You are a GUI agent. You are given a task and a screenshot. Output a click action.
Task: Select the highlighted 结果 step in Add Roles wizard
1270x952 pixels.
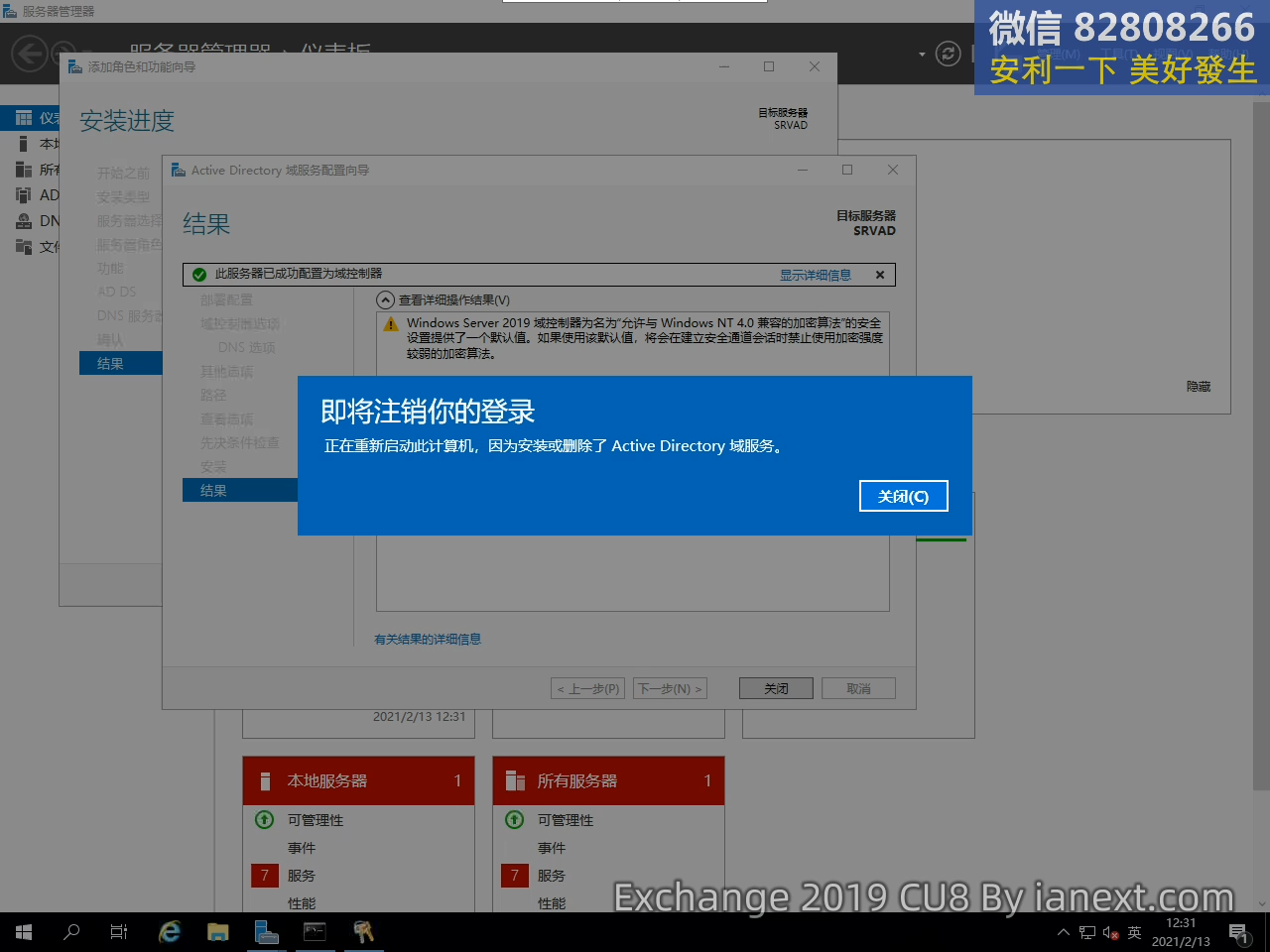click(120, 363)
